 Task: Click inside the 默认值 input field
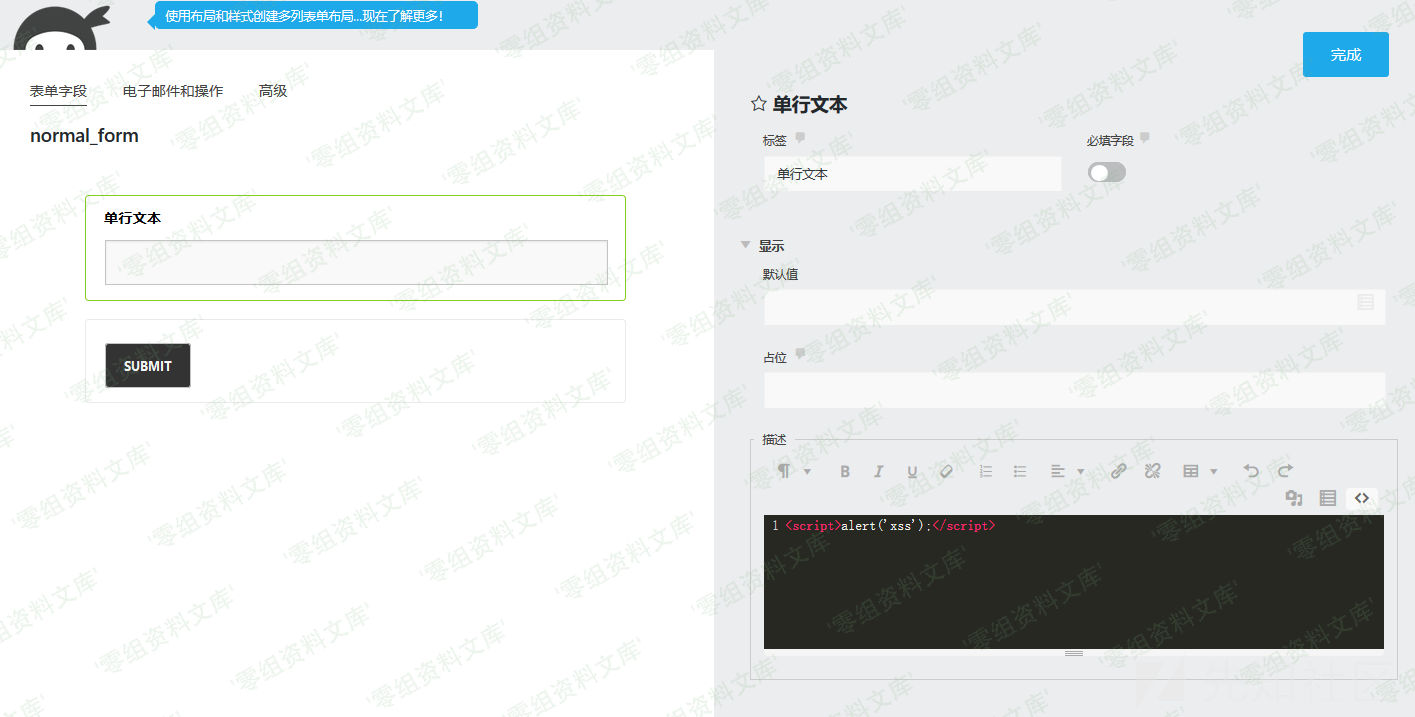(1075, 307)
